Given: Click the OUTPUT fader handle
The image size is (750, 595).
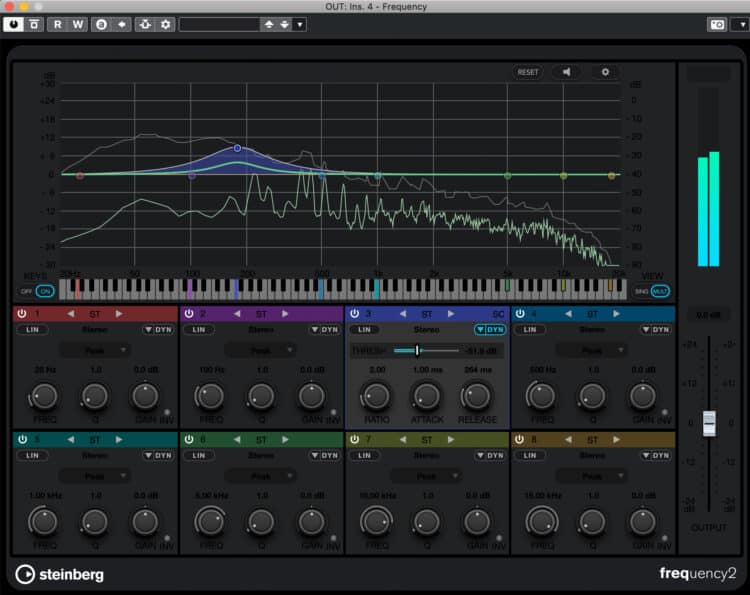Looking at the screenshot, I should (x=709, y=423).
